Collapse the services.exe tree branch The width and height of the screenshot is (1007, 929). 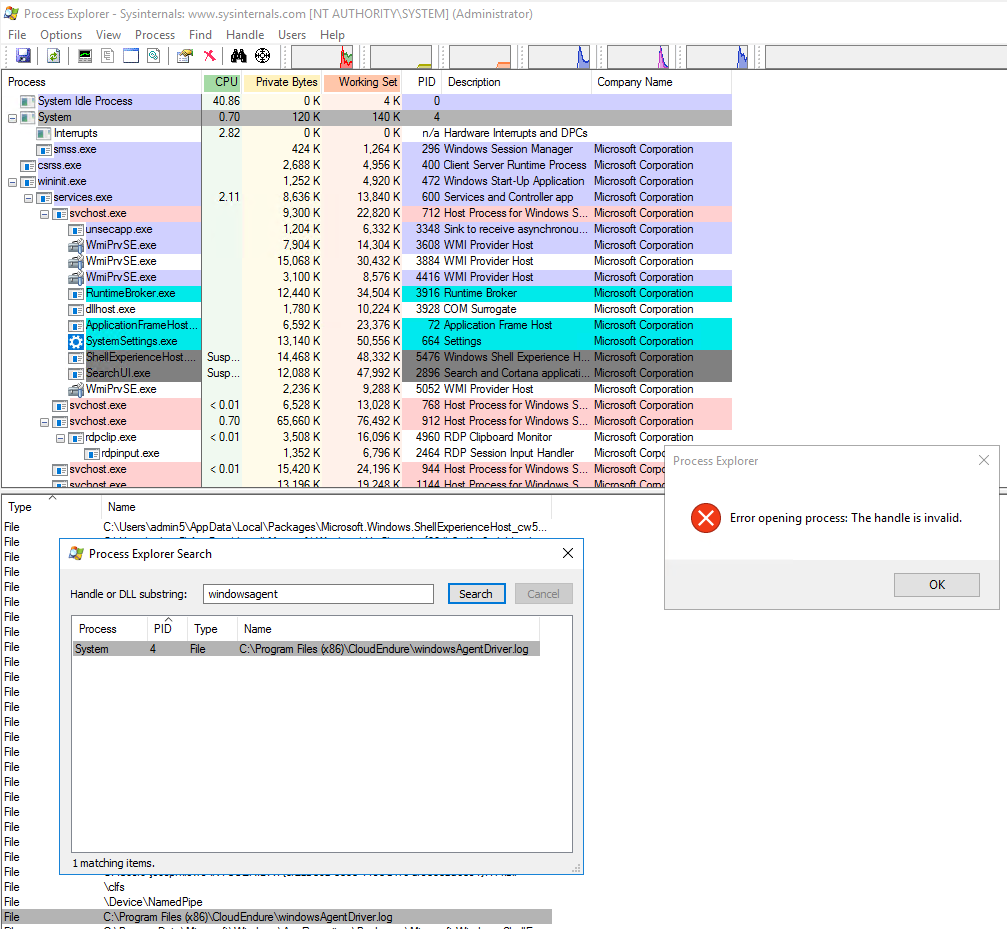tap(27, 197)
